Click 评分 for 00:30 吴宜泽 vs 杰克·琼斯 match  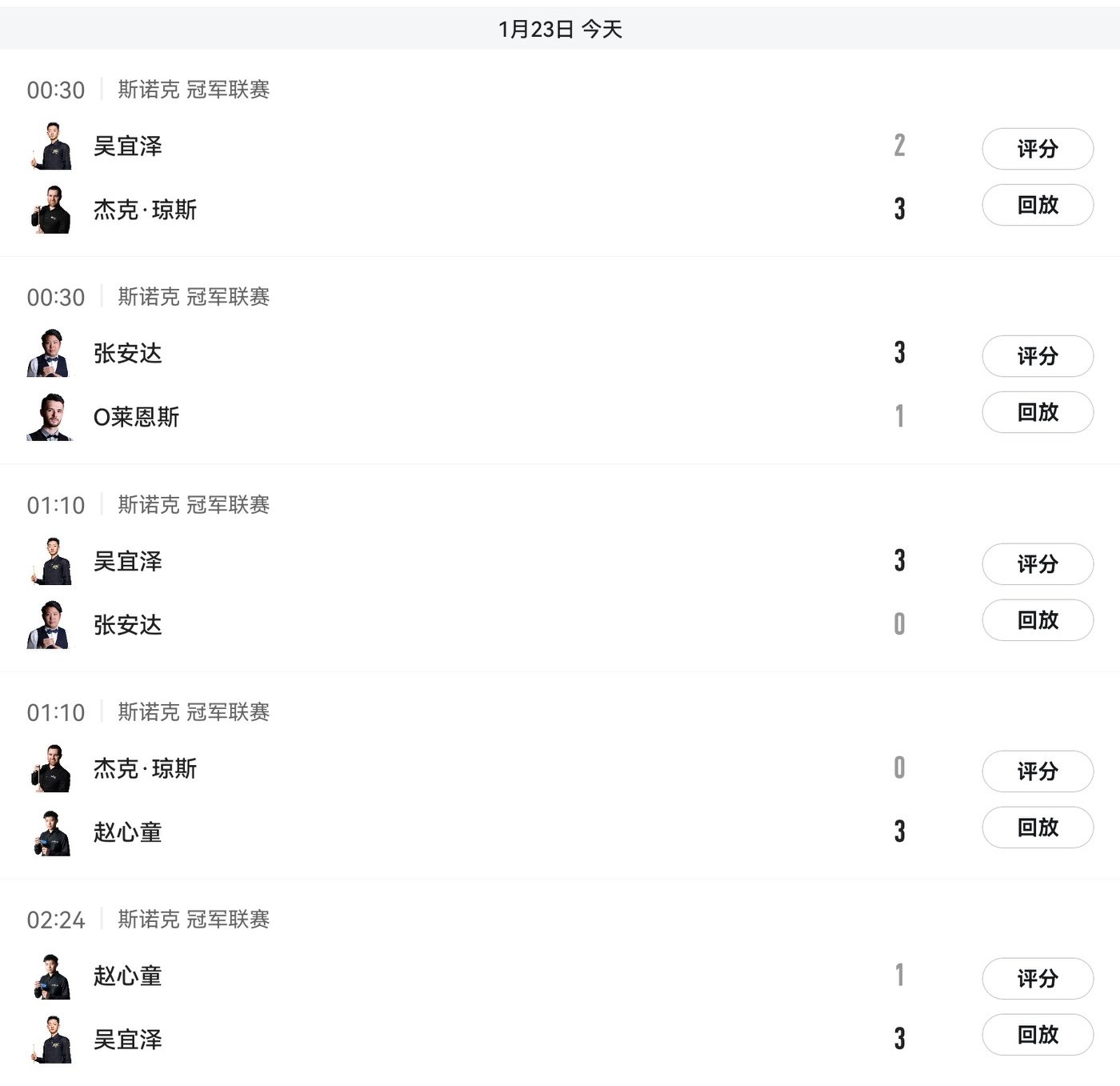click(1037, 149)
